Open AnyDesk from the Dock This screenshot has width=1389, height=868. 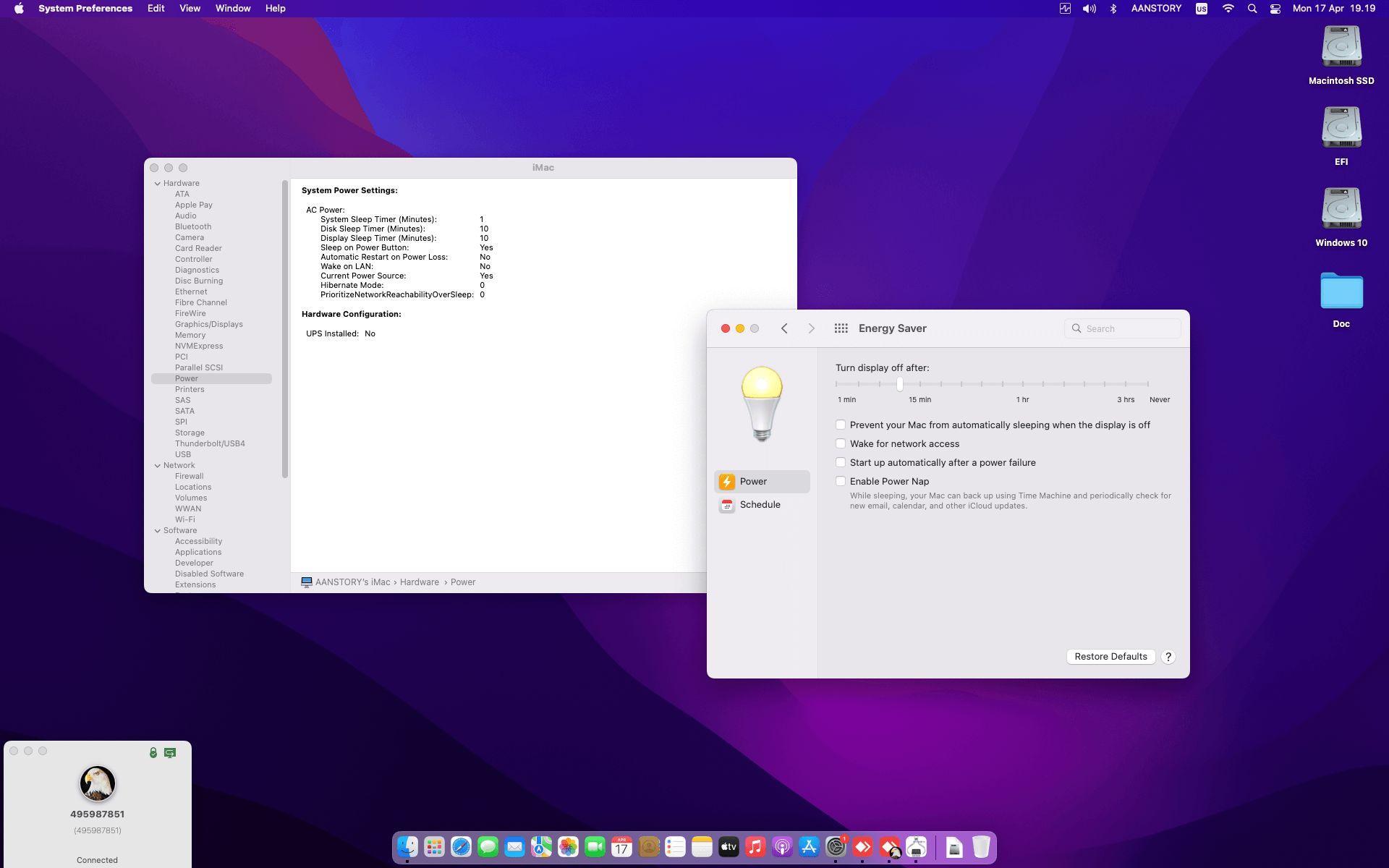pyautogui.click(x=862, y=846)
